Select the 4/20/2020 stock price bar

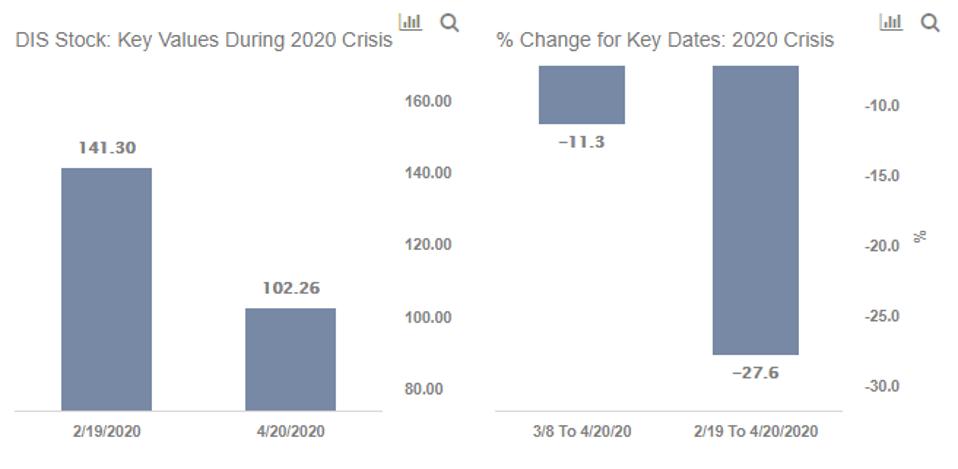coord(290,359)
